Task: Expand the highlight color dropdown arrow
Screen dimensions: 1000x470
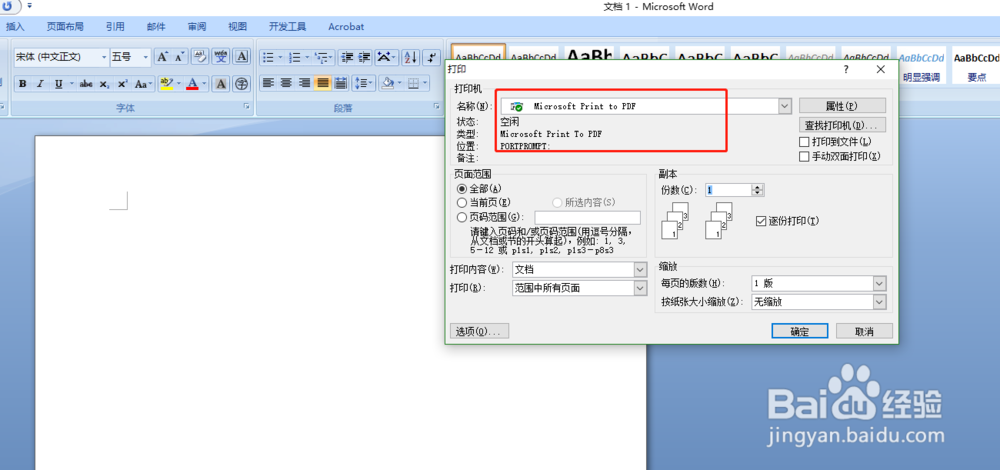Action: tap(179, 84)
